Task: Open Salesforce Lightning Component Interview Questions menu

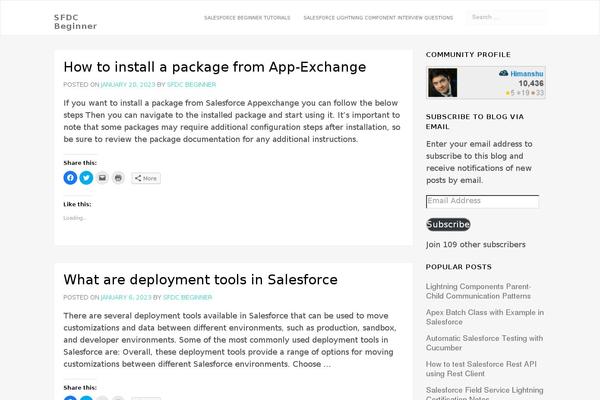Action: point(378,18)
